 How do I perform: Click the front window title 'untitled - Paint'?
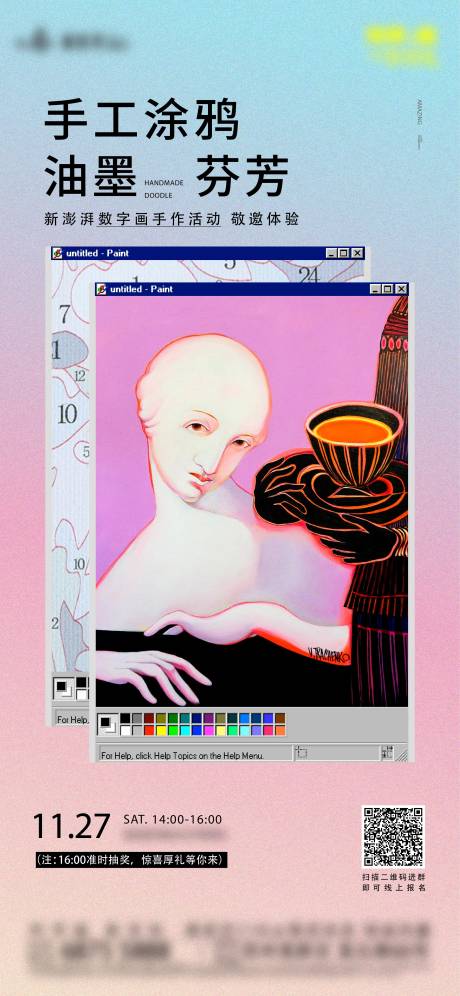(141, 290)
